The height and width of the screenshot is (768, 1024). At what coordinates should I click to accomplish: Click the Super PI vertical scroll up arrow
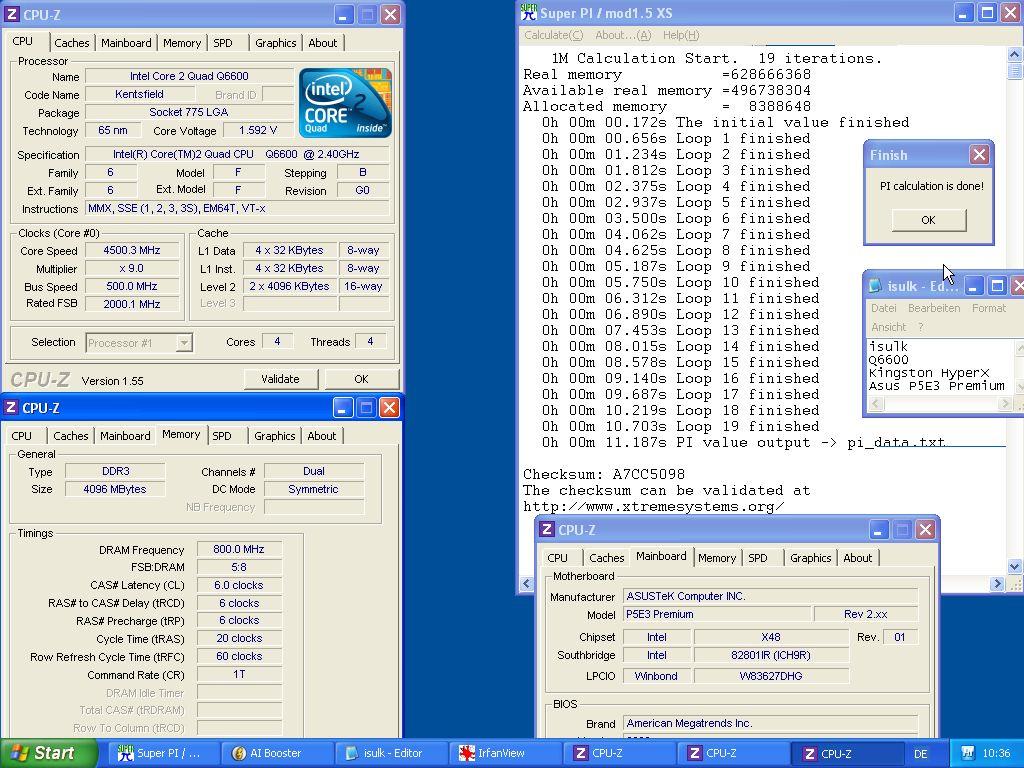click(1016, 54)
